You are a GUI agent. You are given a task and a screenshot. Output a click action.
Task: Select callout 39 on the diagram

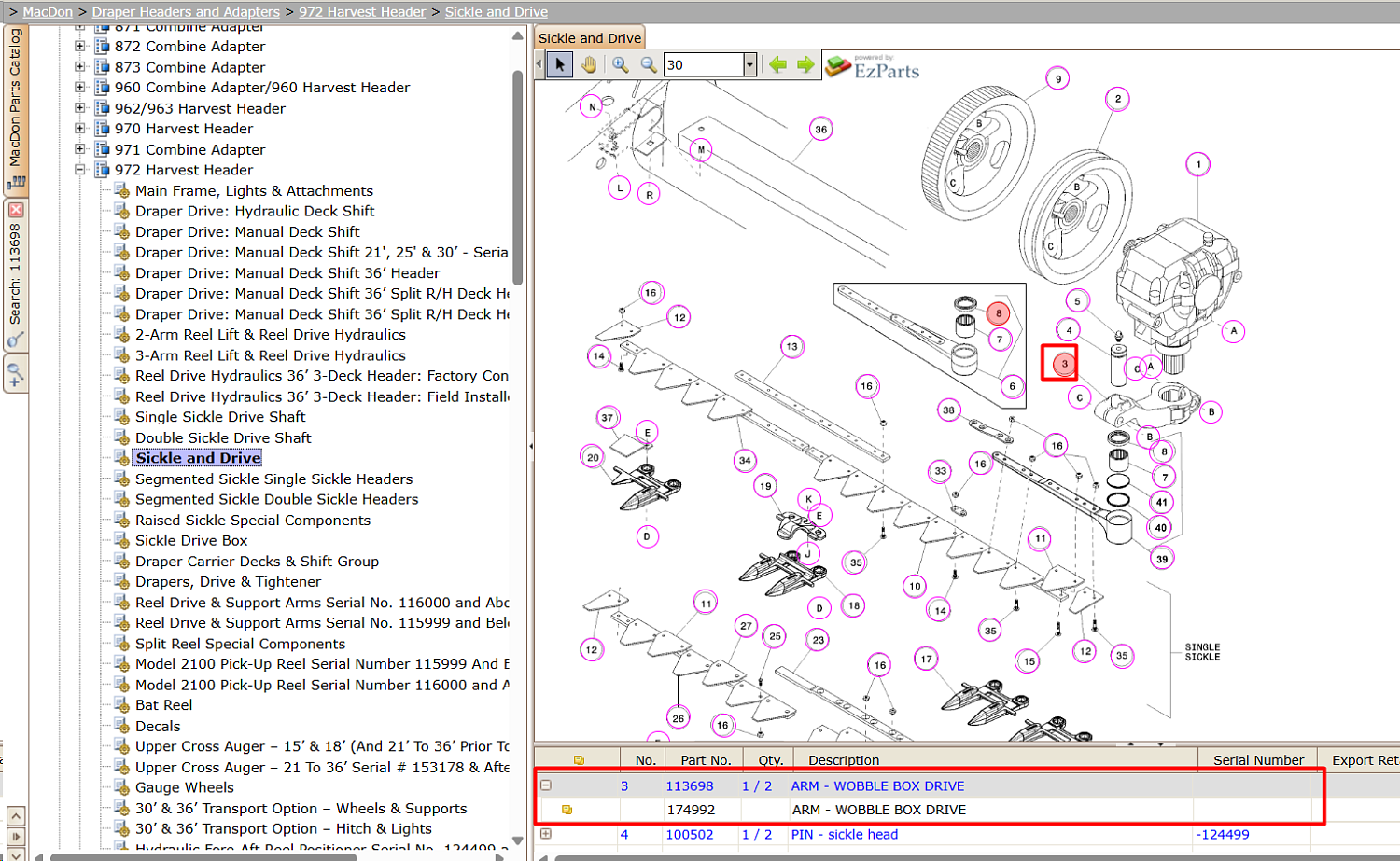tap(1162, 560)
